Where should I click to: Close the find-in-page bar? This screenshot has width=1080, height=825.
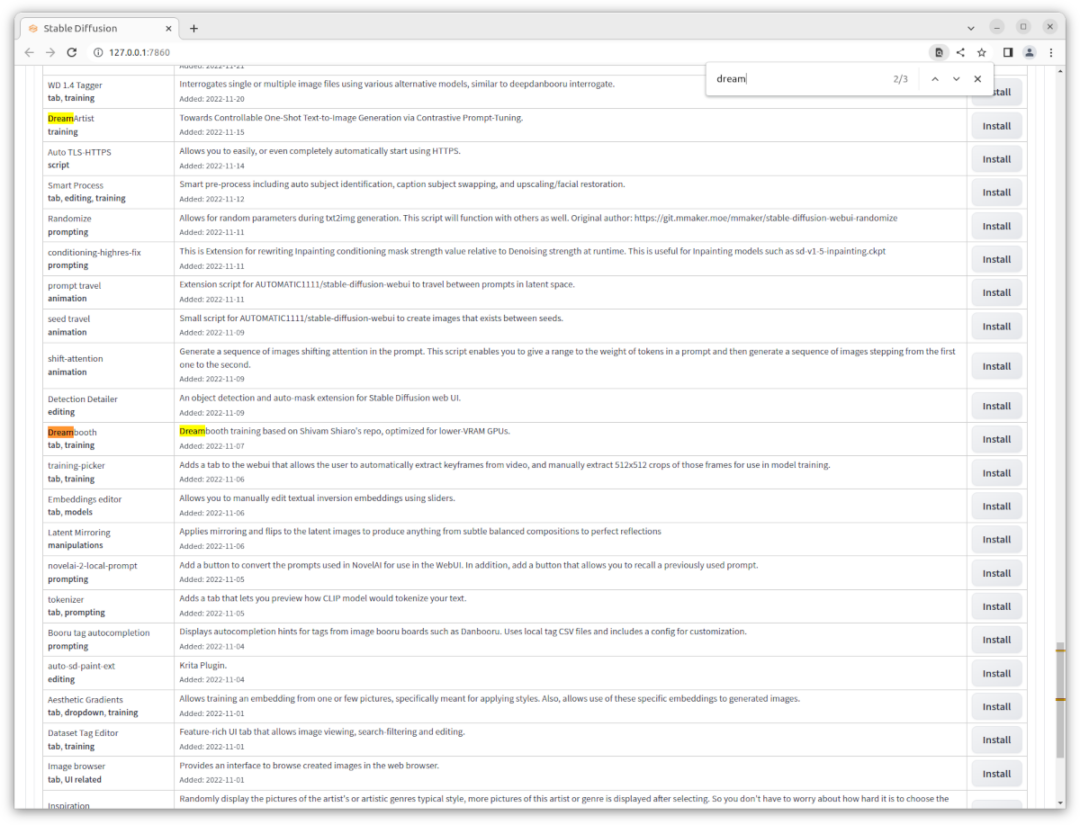(978, 79)
